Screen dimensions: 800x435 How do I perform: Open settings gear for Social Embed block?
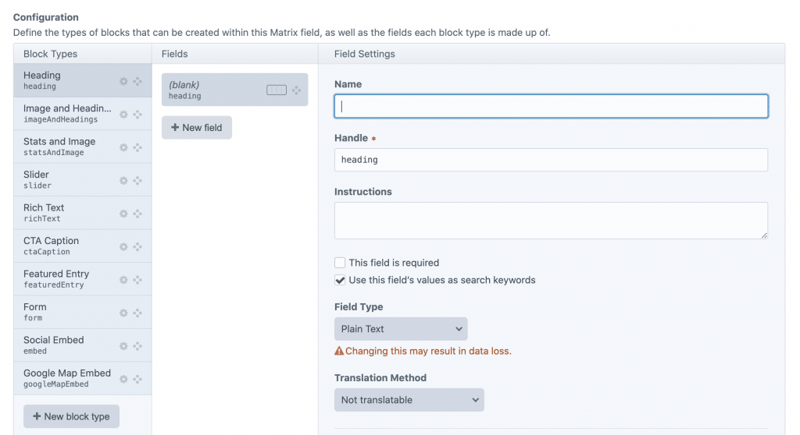[124, 345]
